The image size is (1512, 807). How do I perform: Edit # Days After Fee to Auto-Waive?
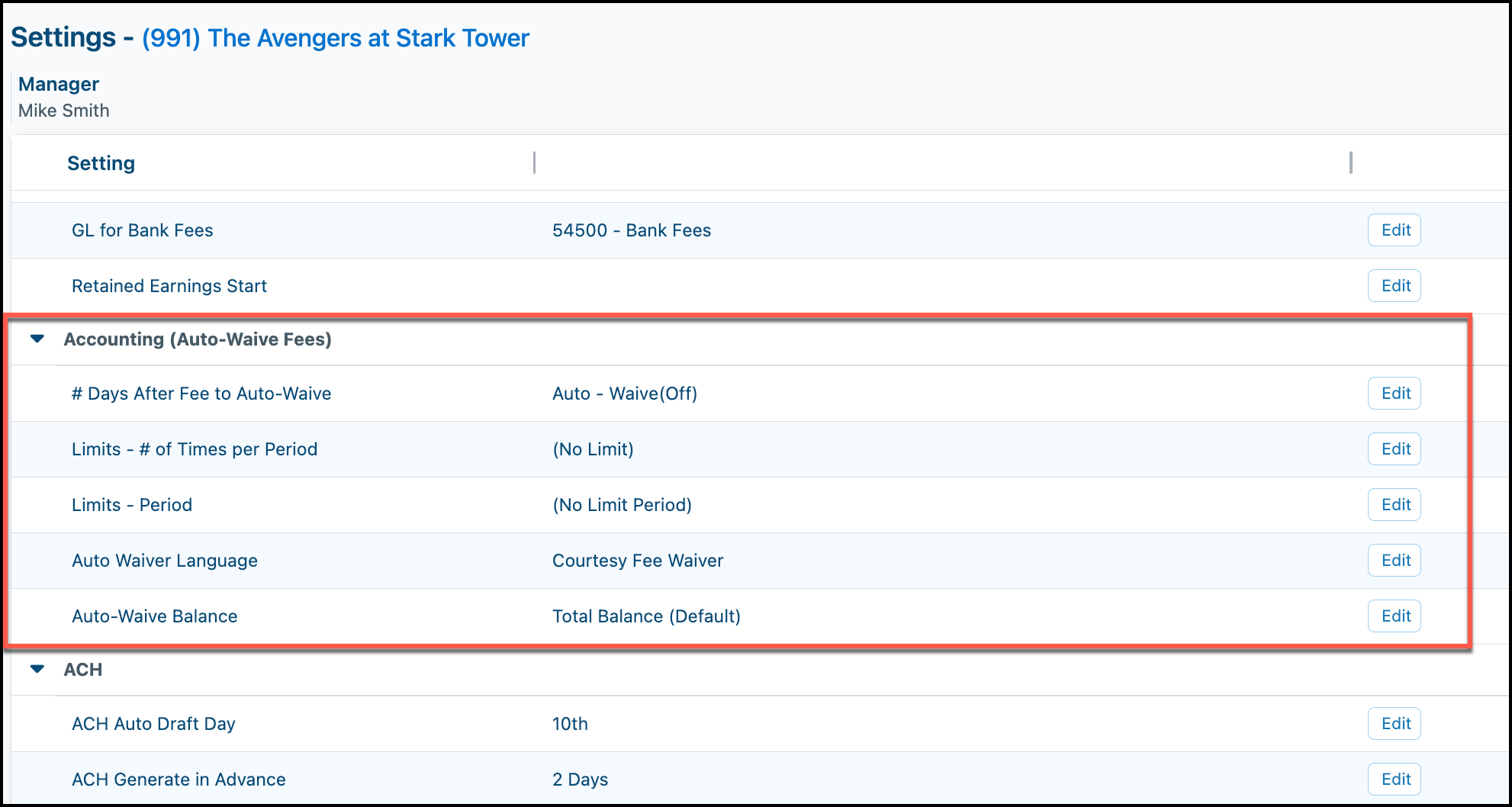[1395, 394]
